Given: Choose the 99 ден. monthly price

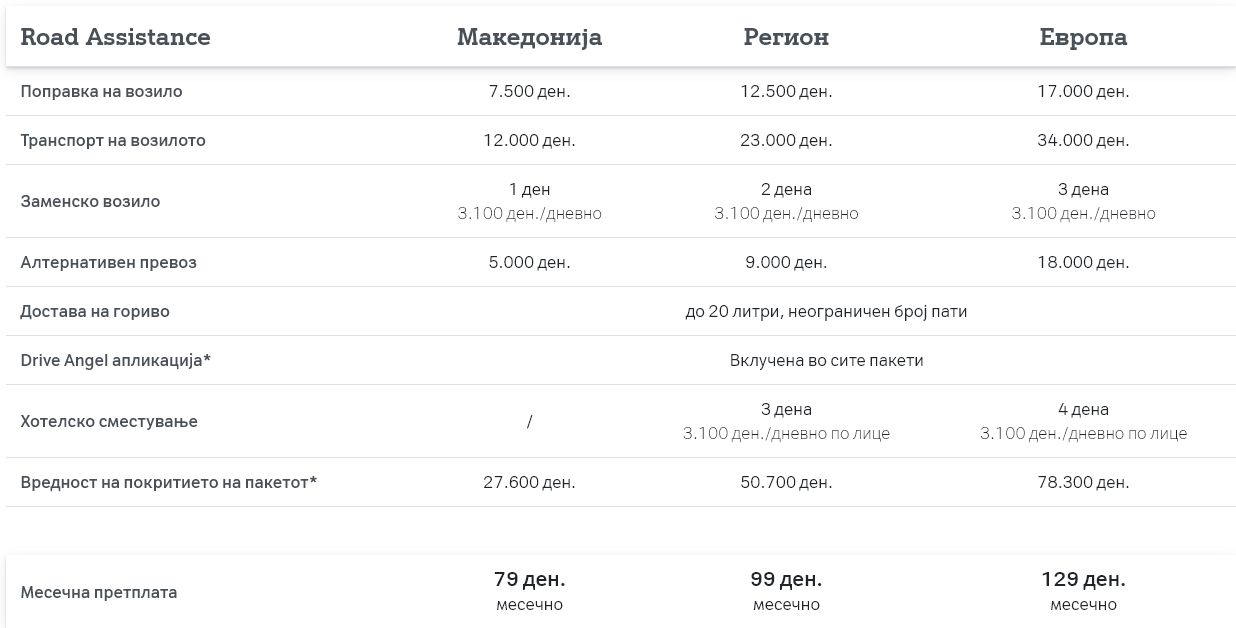Looking at the screenshot, I should point(786,579).
